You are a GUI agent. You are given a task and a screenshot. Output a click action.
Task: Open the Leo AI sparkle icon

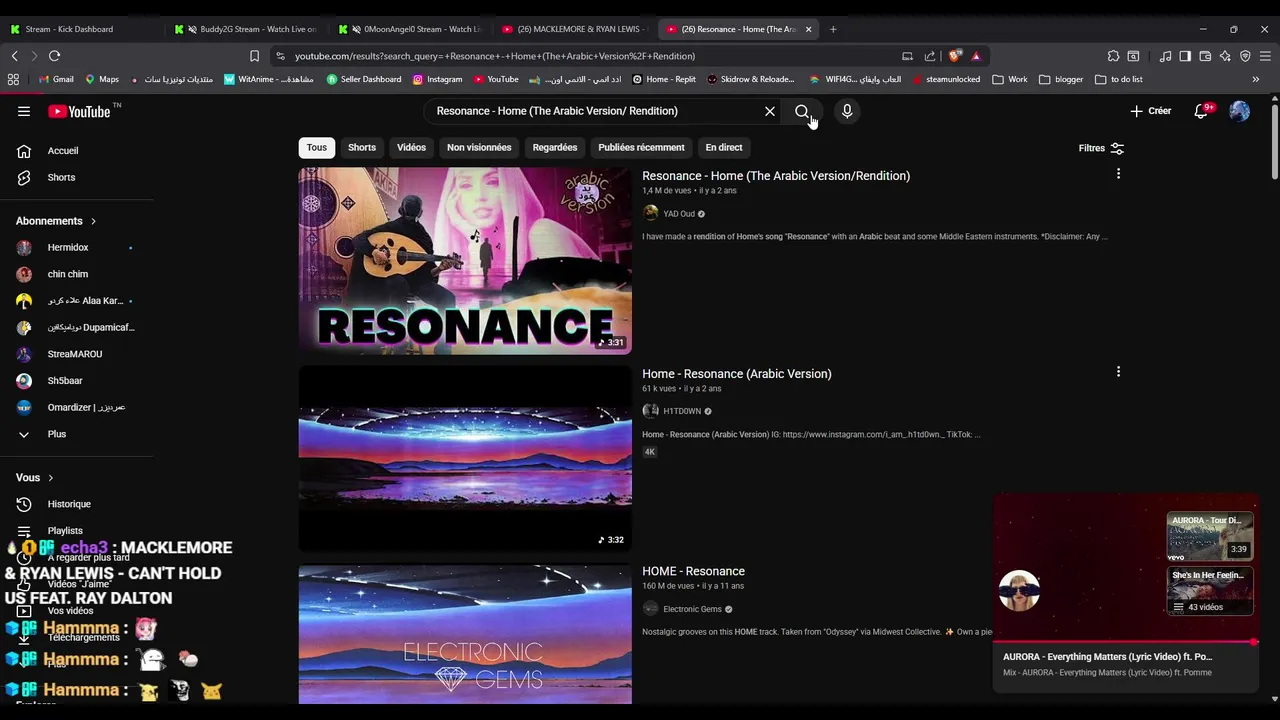1225,56
